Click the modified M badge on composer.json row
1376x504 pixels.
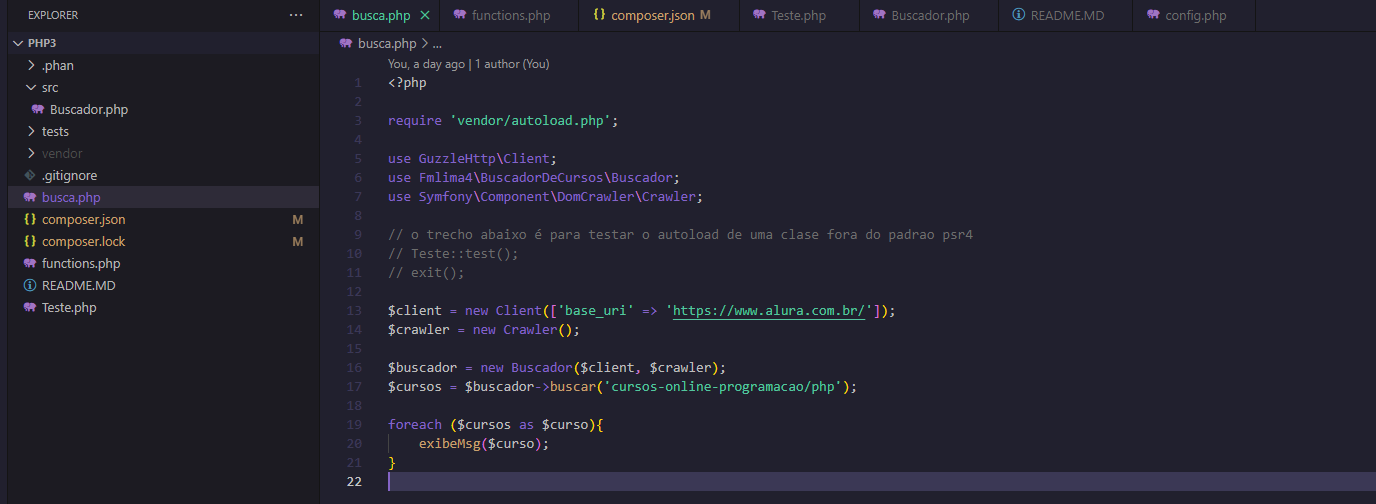click(297, 220)
